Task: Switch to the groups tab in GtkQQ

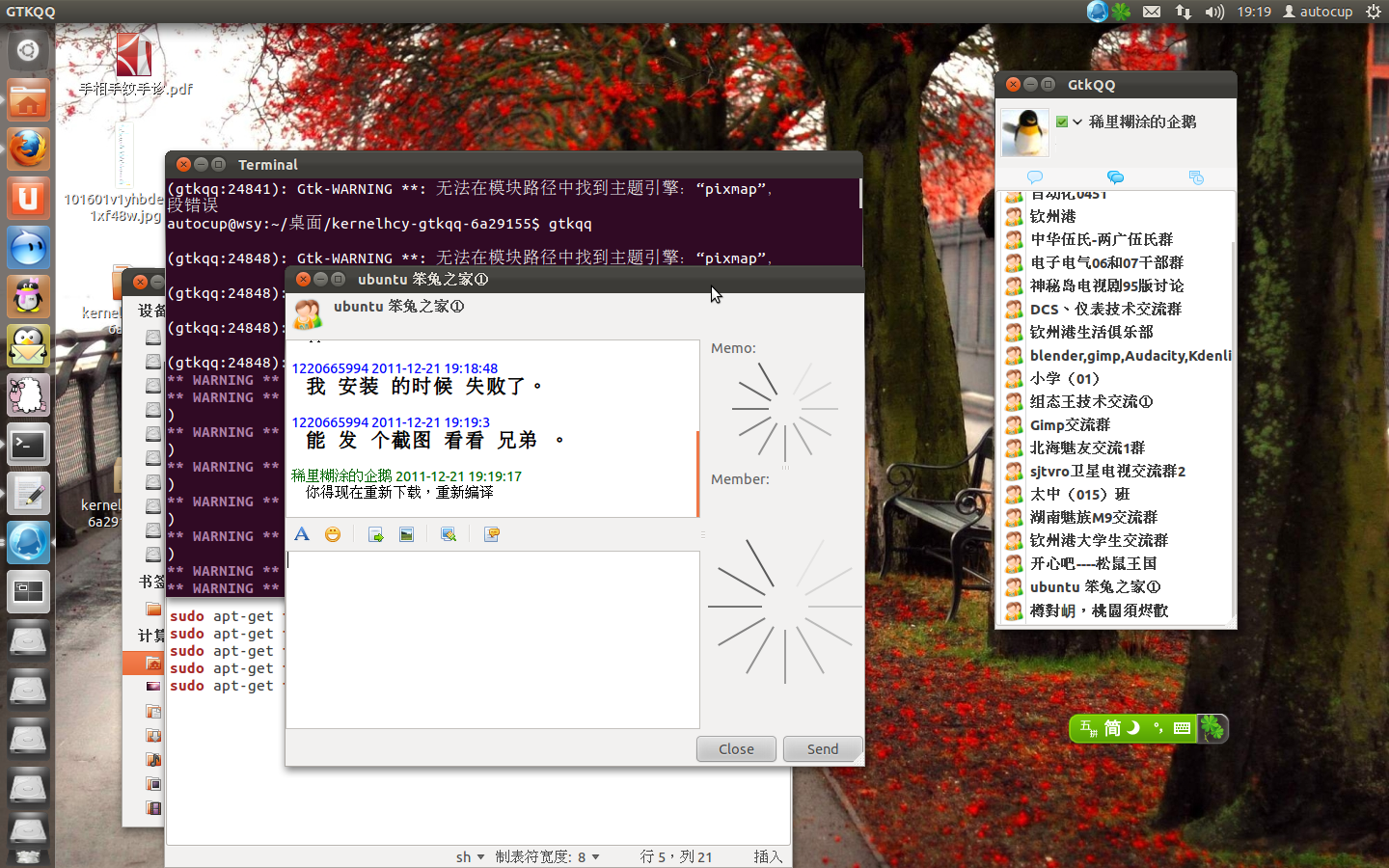Action: (1116, 177)
